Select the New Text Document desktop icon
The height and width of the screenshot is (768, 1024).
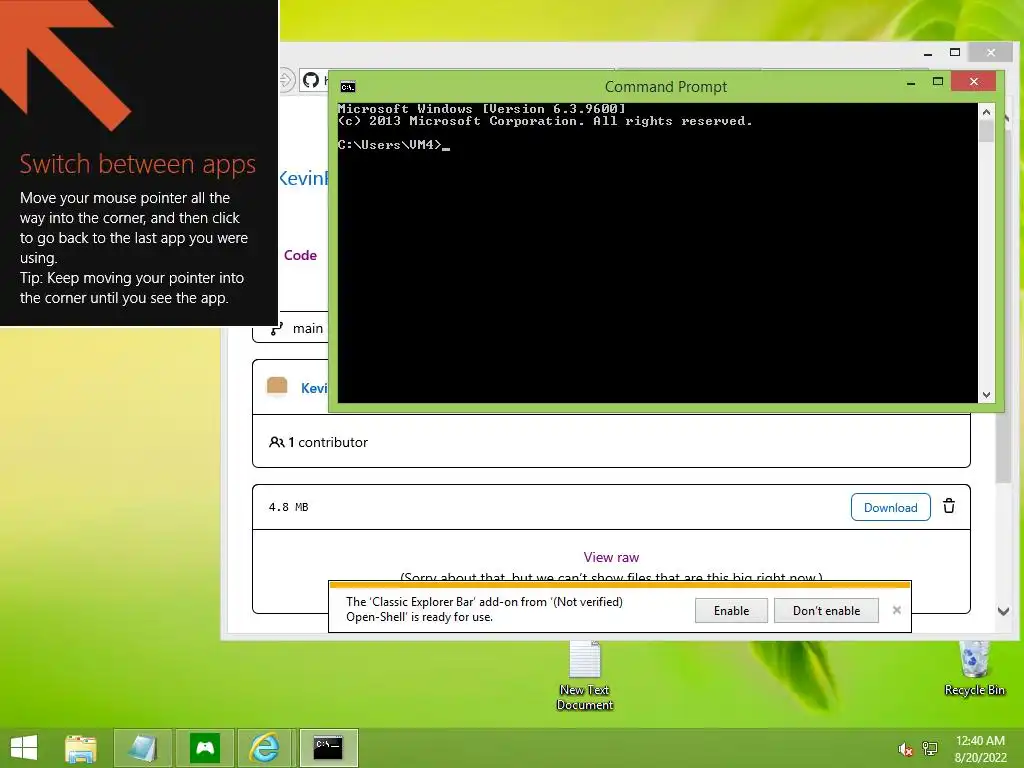click(x=584, y=676)
